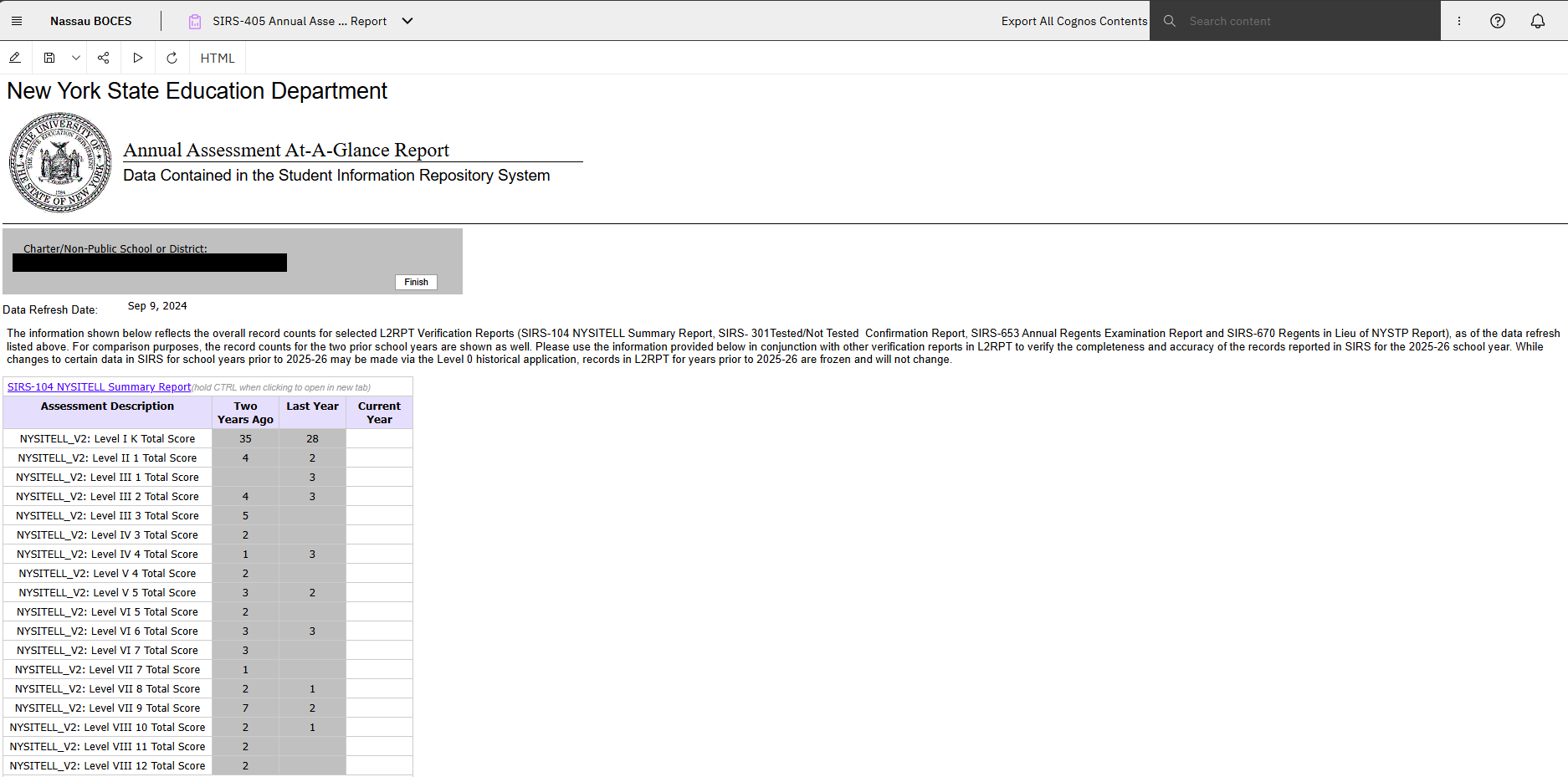The height and width of the screenshot is (777, 1568).
Task: Click the search magnifier icon
Action: click(1170, 21)
